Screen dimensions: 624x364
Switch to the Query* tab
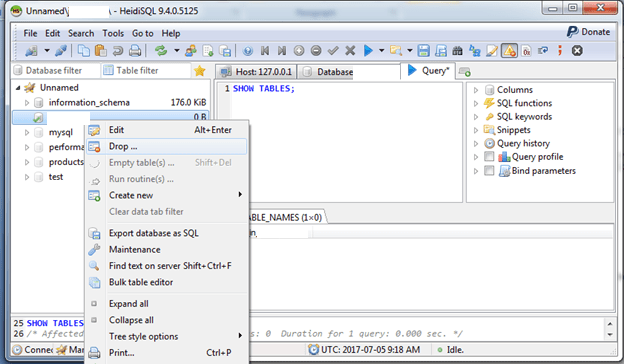(428, 71)
